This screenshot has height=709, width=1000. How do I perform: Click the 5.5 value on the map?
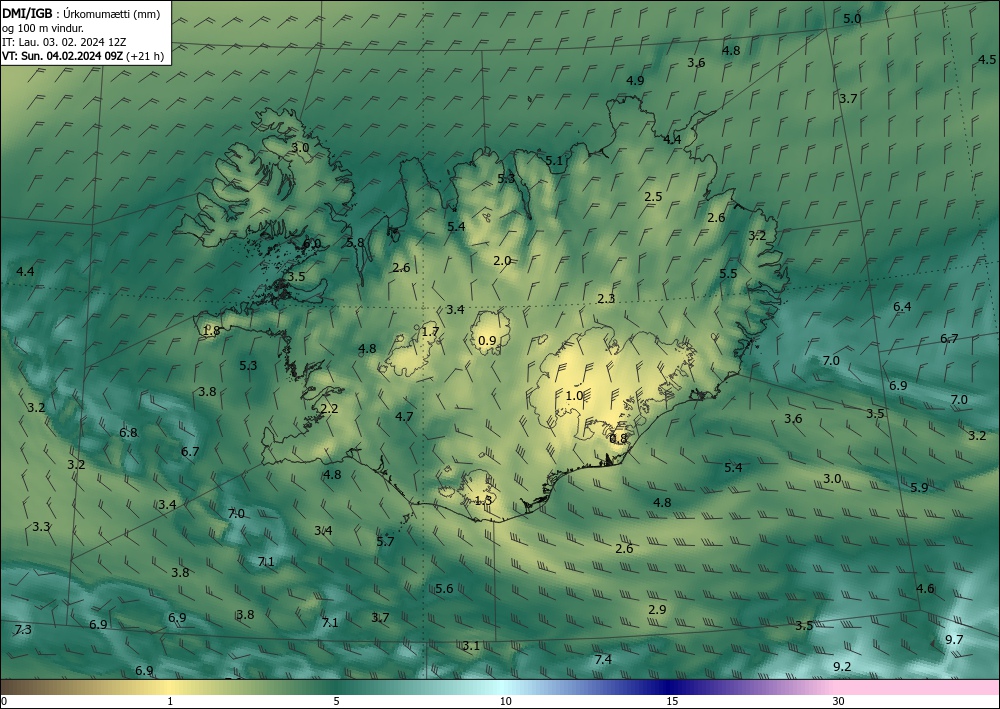point(728,273)
